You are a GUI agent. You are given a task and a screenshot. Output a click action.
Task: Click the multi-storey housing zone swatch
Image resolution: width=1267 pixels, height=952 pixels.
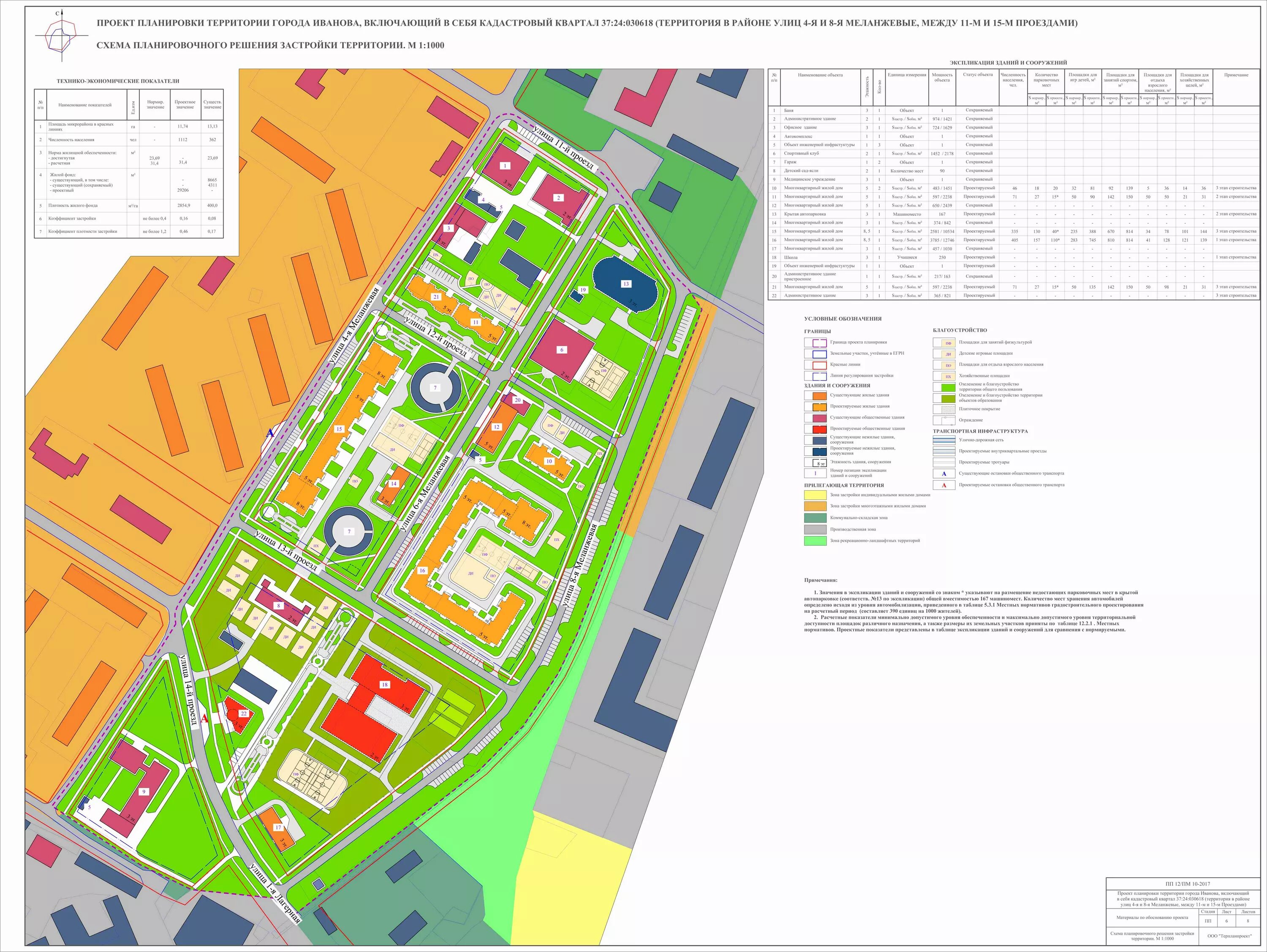816,507
